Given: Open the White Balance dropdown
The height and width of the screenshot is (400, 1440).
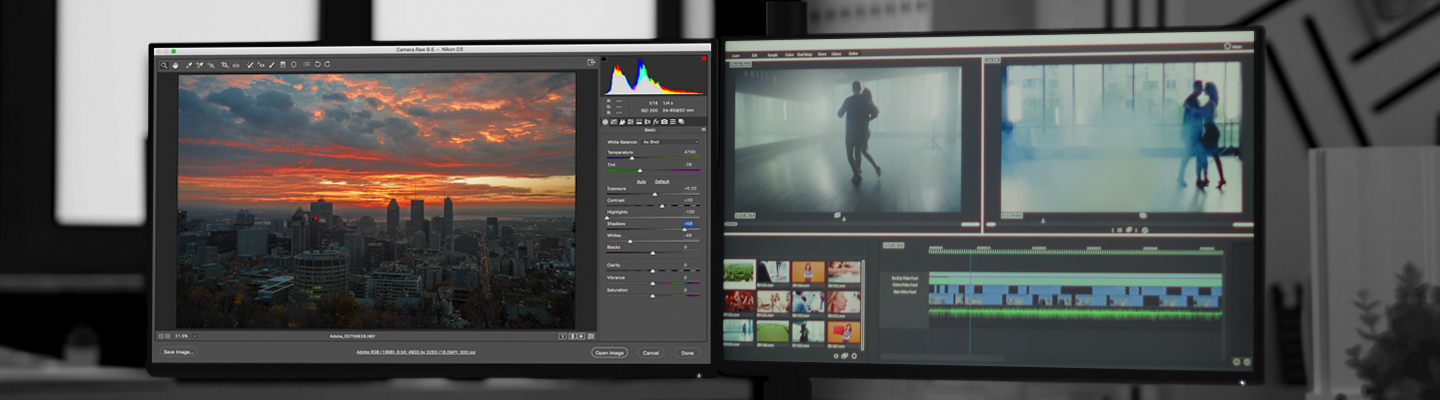Looking at the screenshot, I should tap(668, 142).
